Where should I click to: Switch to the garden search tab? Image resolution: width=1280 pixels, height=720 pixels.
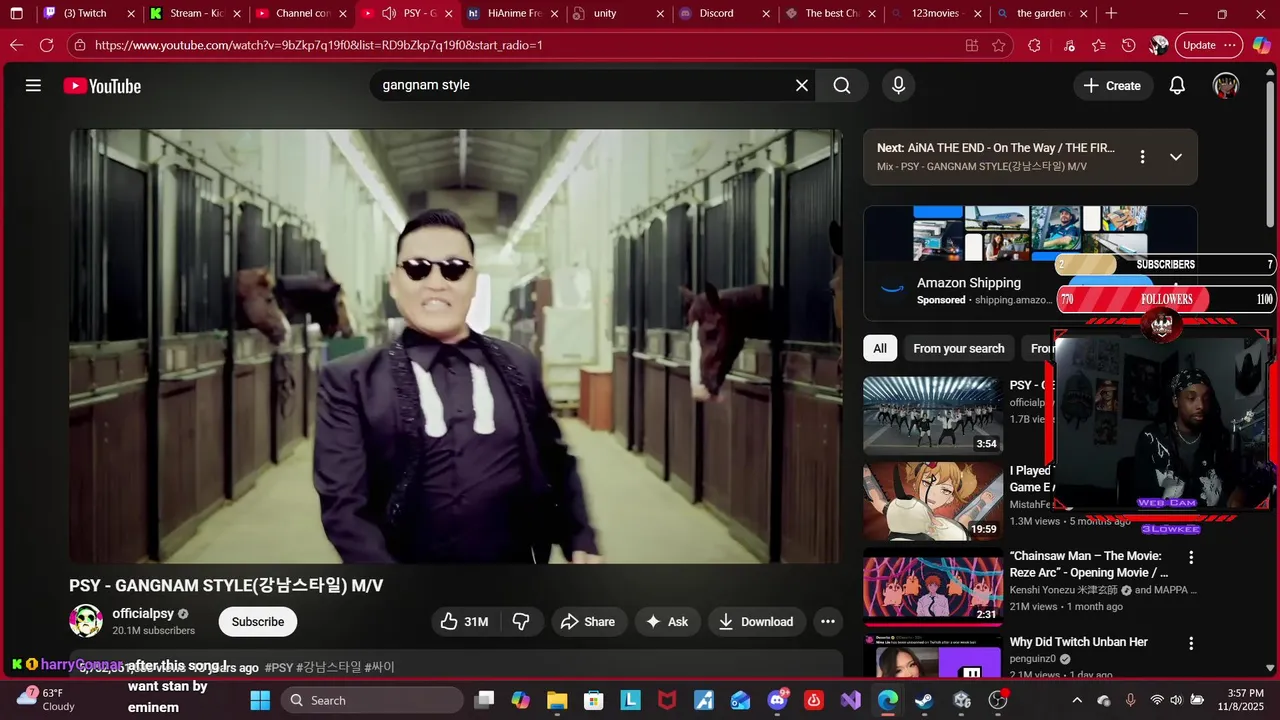(1042, 14)
